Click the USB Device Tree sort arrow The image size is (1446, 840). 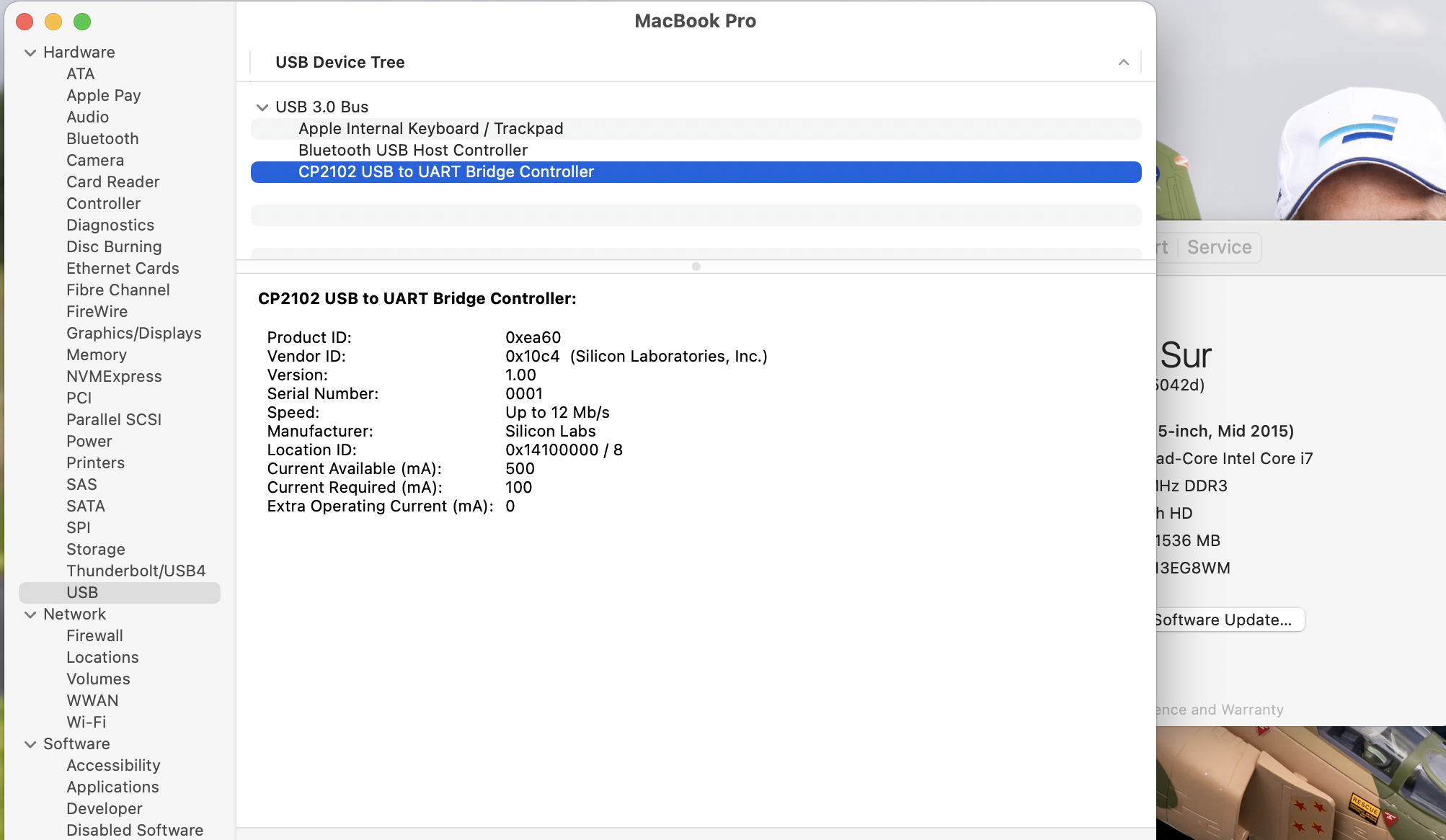(1123, 63)
